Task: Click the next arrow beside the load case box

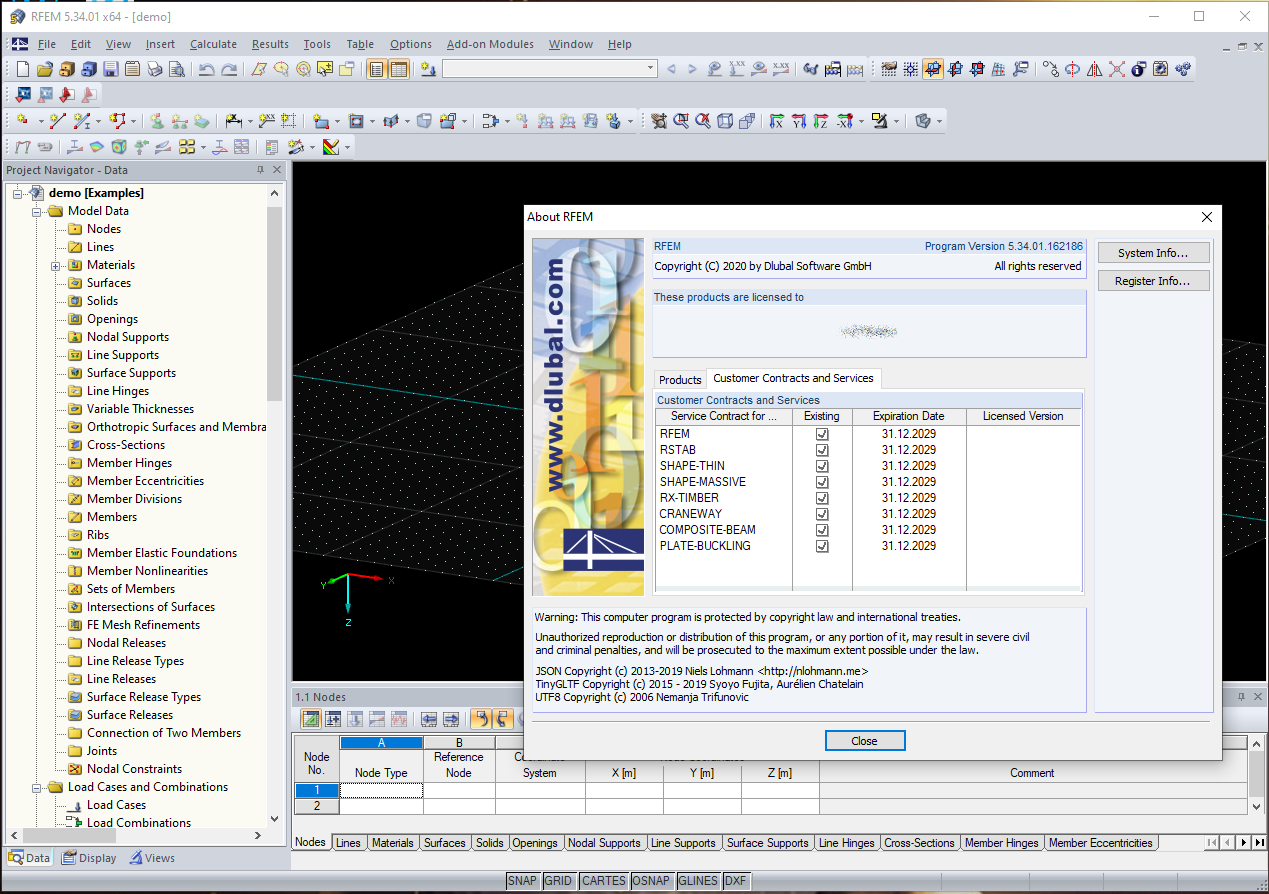Action: point(693,69)
